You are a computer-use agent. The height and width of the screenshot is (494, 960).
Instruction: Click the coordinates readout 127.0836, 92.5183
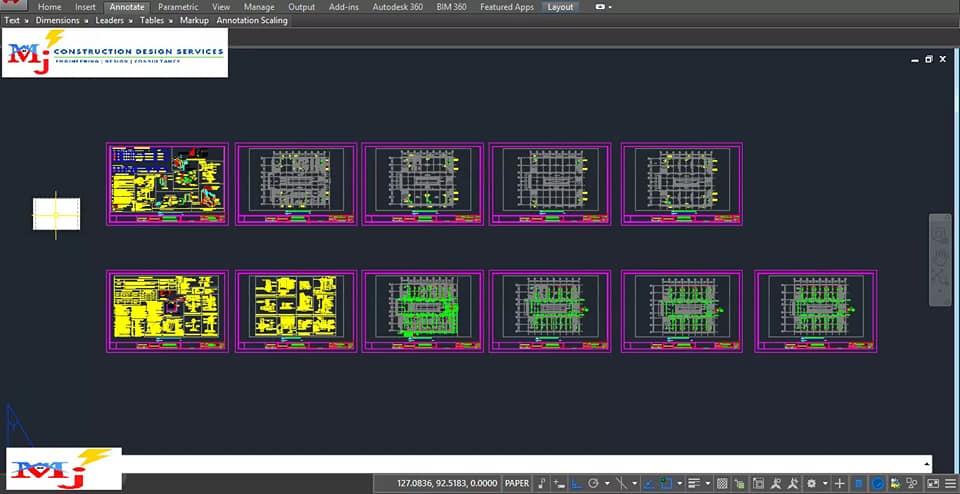447,483
